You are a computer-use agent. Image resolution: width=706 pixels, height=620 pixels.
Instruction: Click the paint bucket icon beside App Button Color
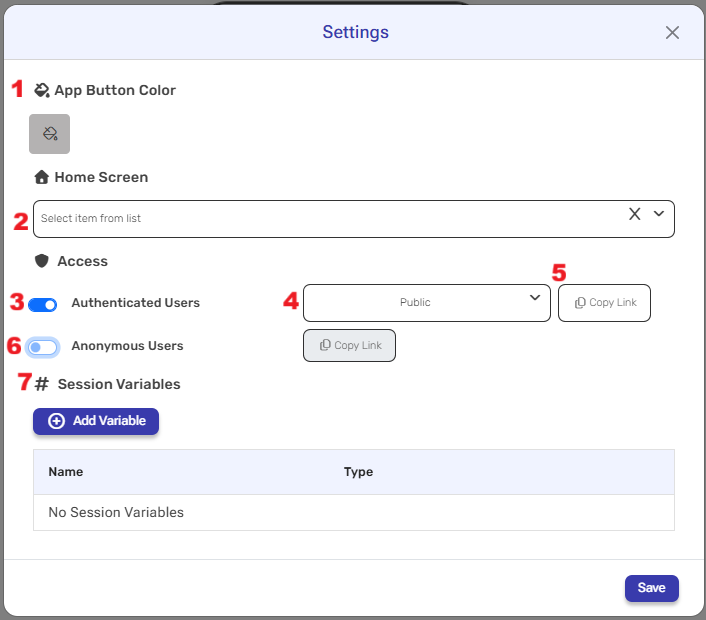point(41,90)
